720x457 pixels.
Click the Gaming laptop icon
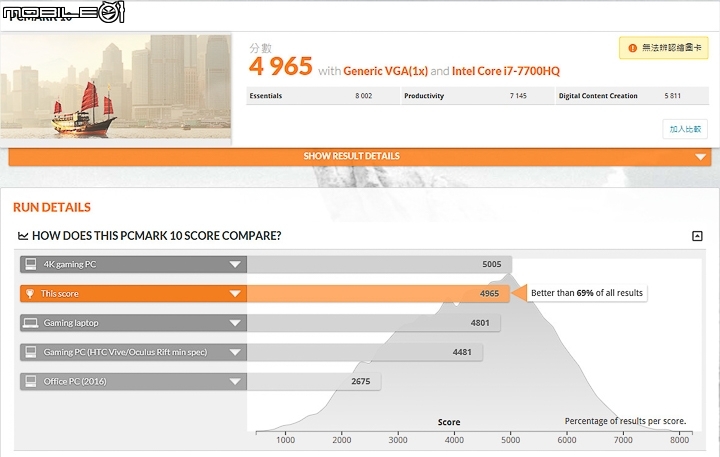(31, 323)
